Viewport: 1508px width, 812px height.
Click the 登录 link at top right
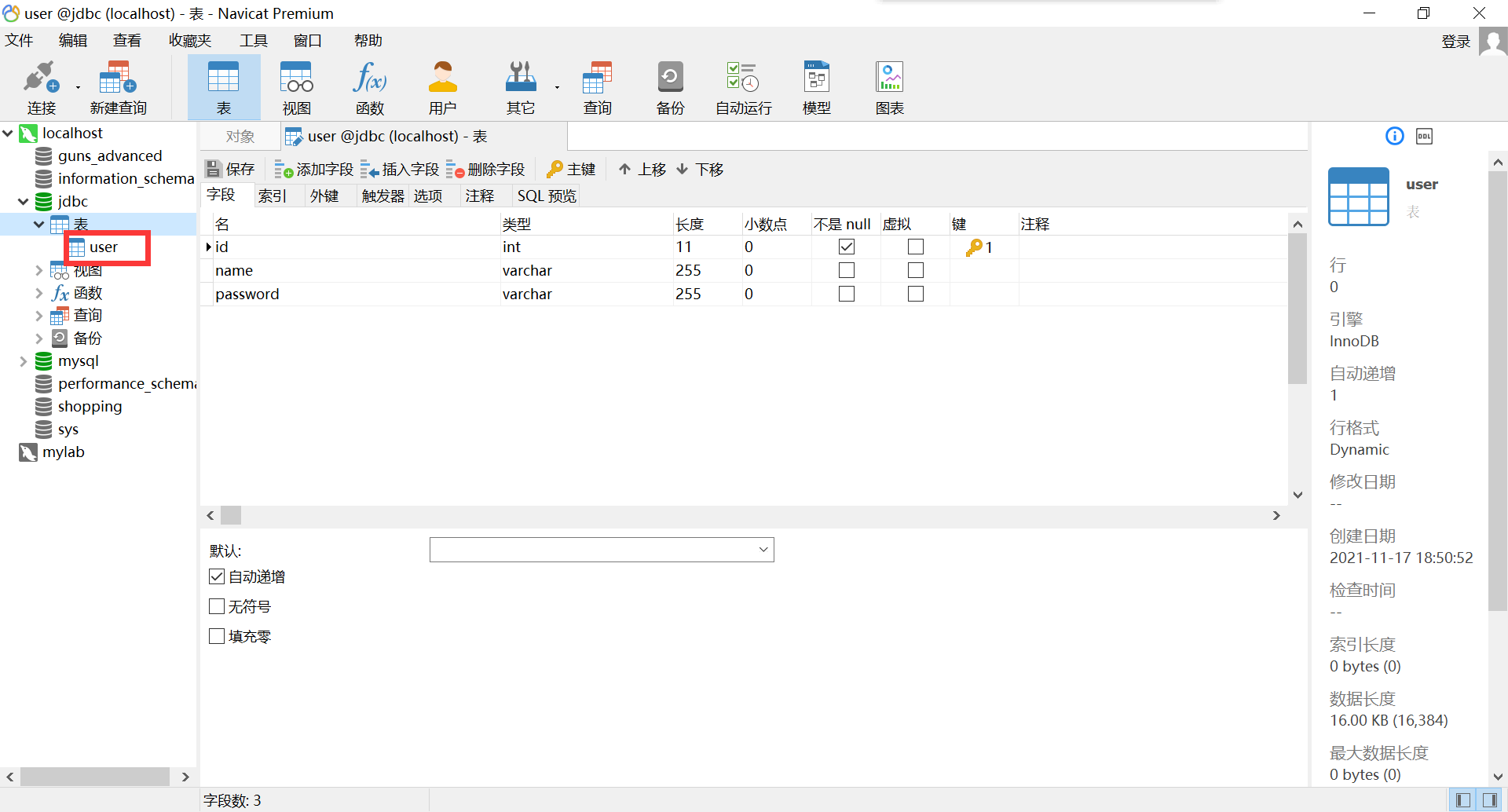(x=1455, y=41)
